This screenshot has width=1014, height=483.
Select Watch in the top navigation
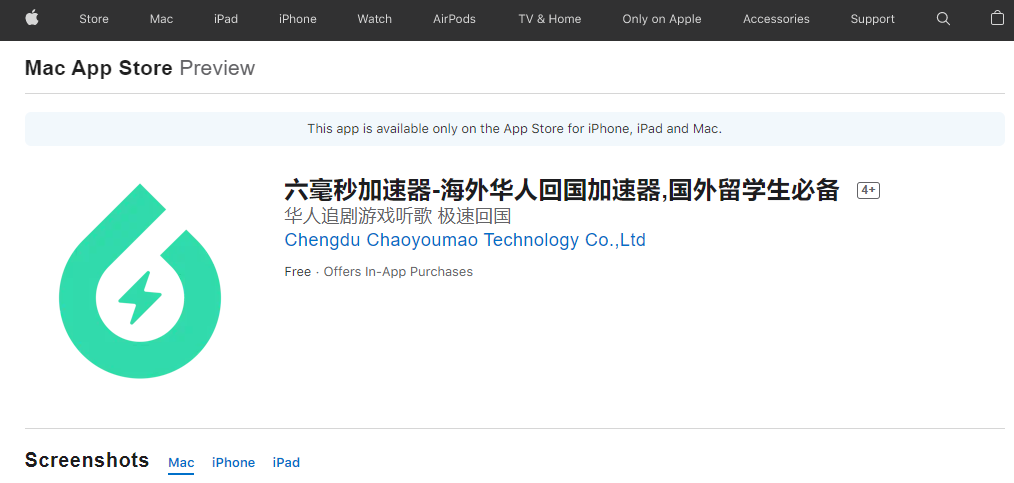click(x=375, y=19)
